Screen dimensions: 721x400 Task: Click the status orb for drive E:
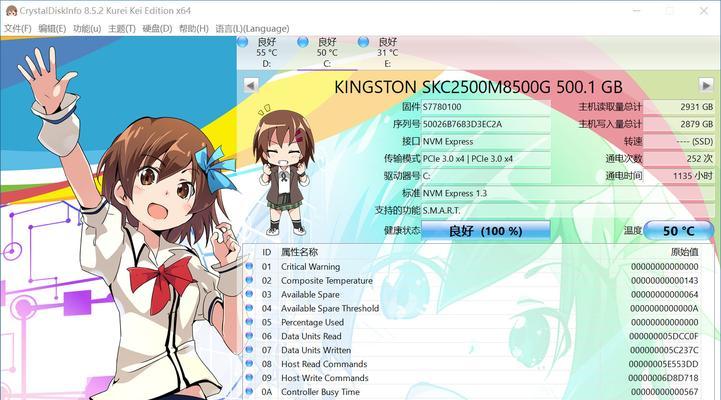coord(363,42)
